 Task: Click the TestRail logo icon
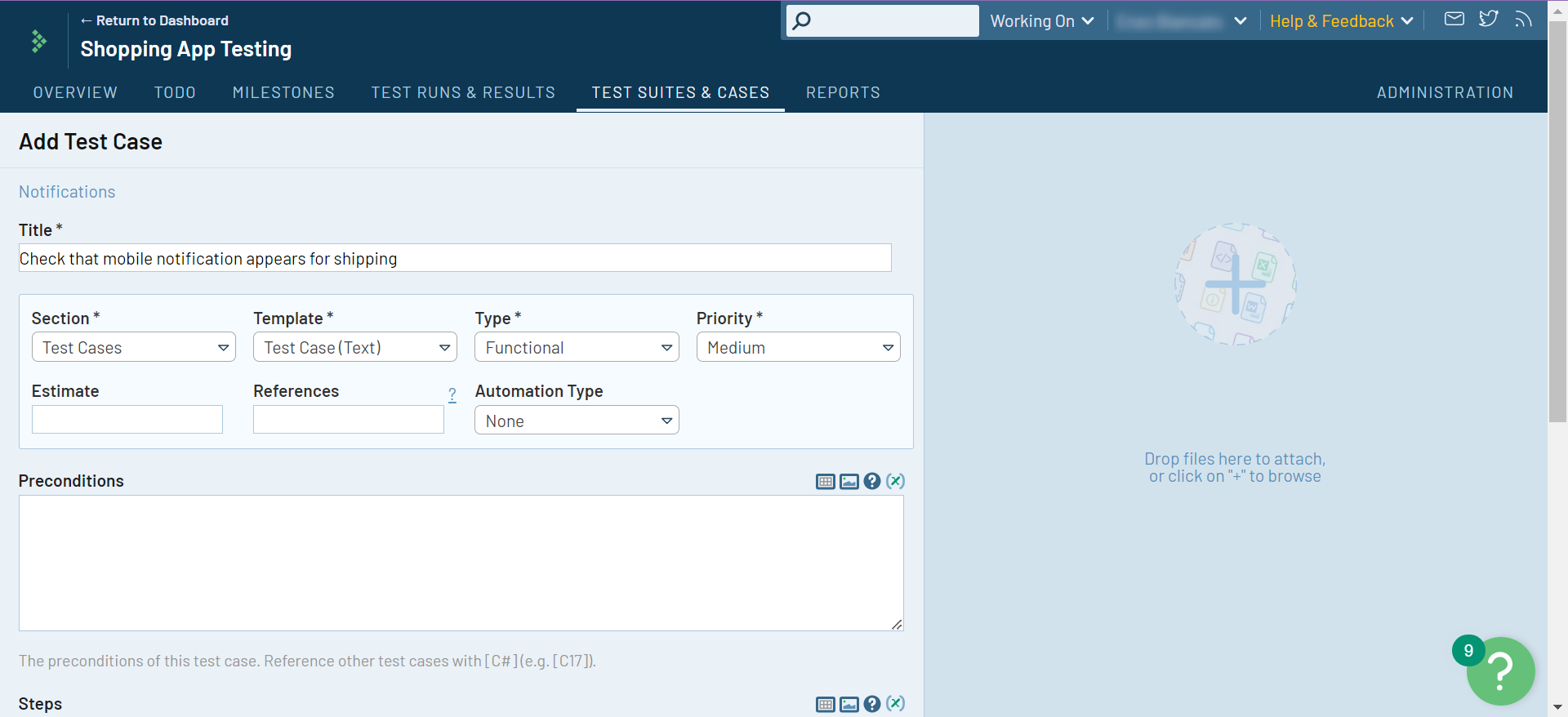38,41
